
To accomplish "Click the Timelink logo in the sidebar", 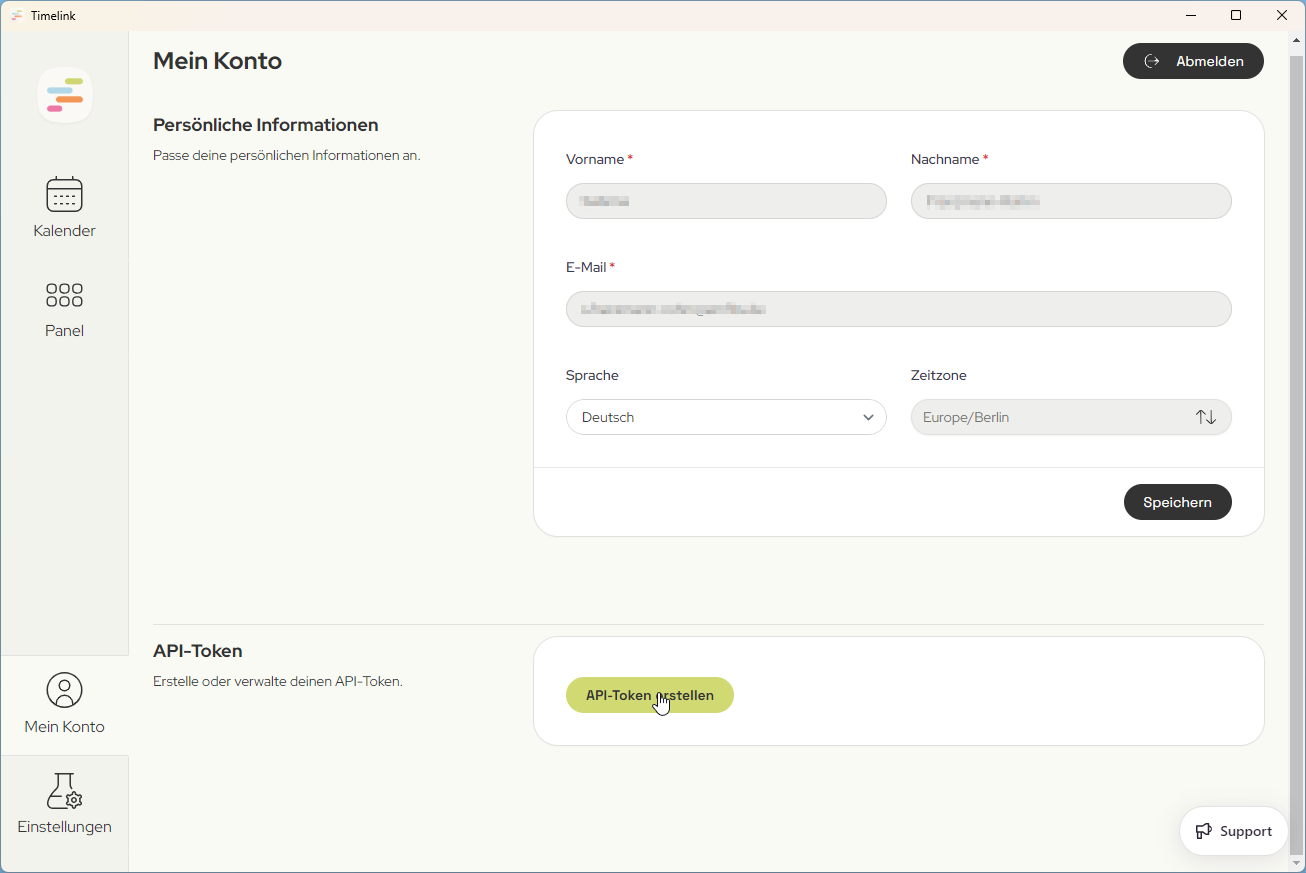I will coord(65,95).
